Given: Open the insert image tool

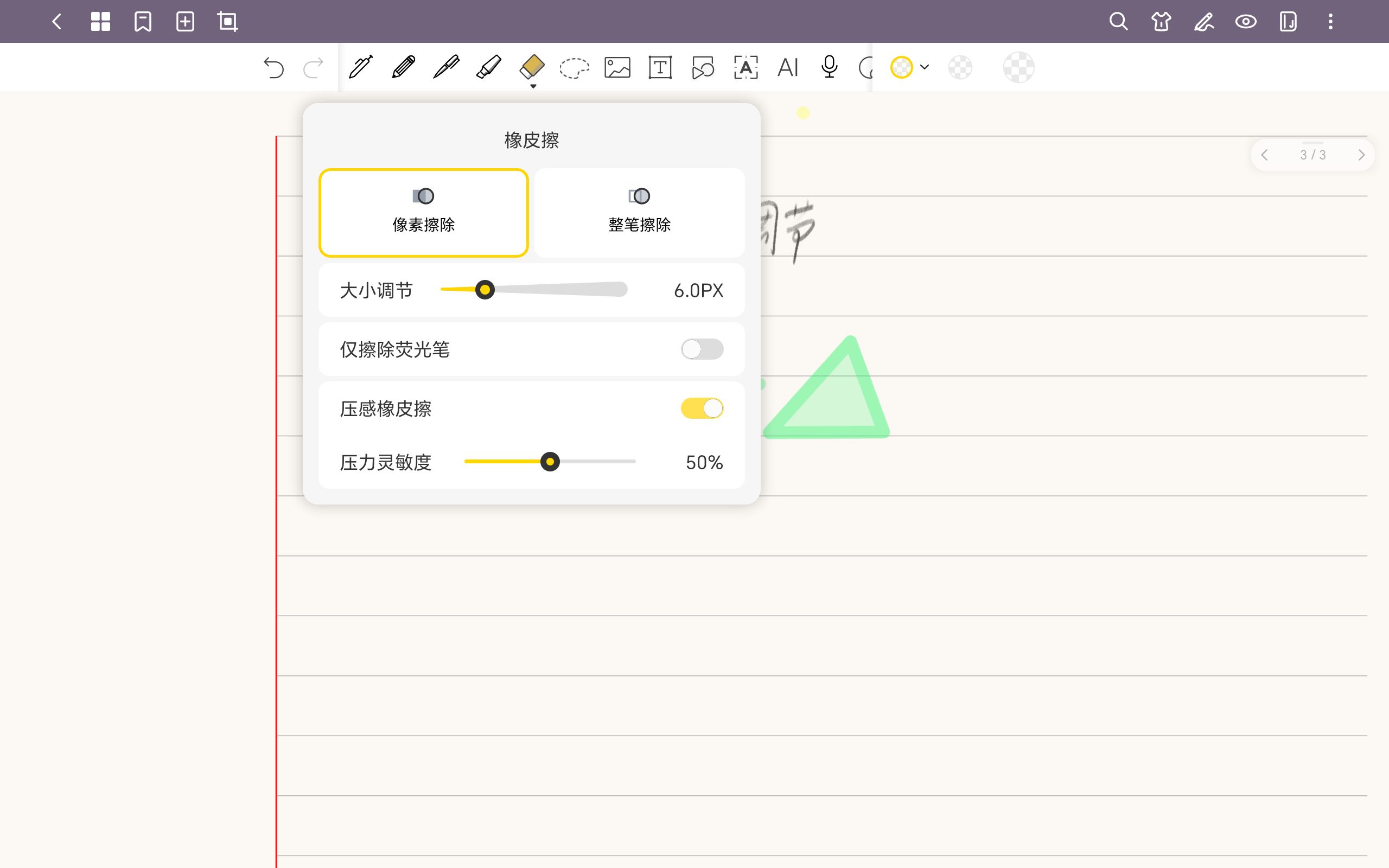Looking at the screenshot, I should pos(617,67).
